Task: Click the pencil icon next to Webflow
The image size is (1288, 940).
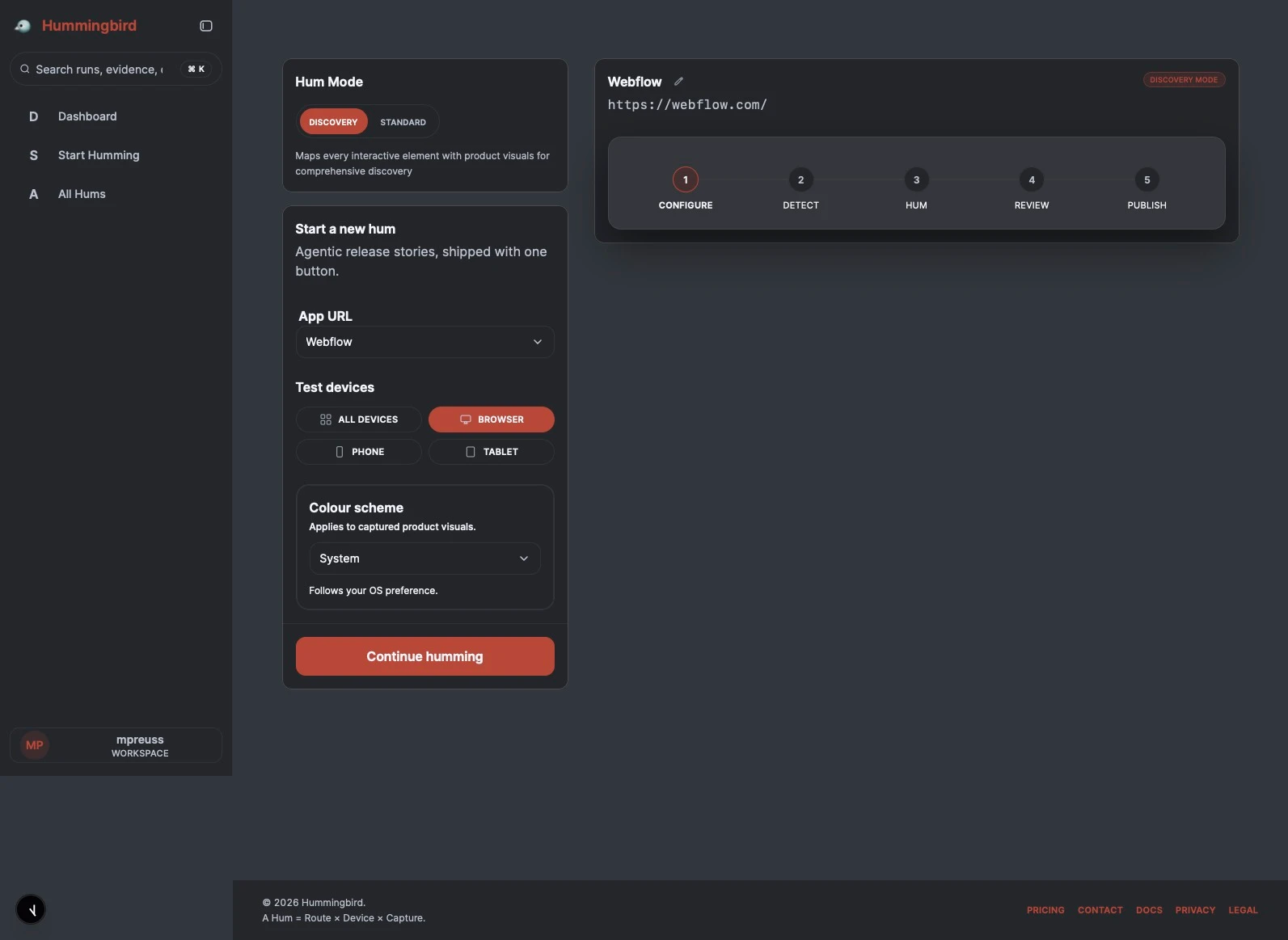Action: tap(679, 82)
